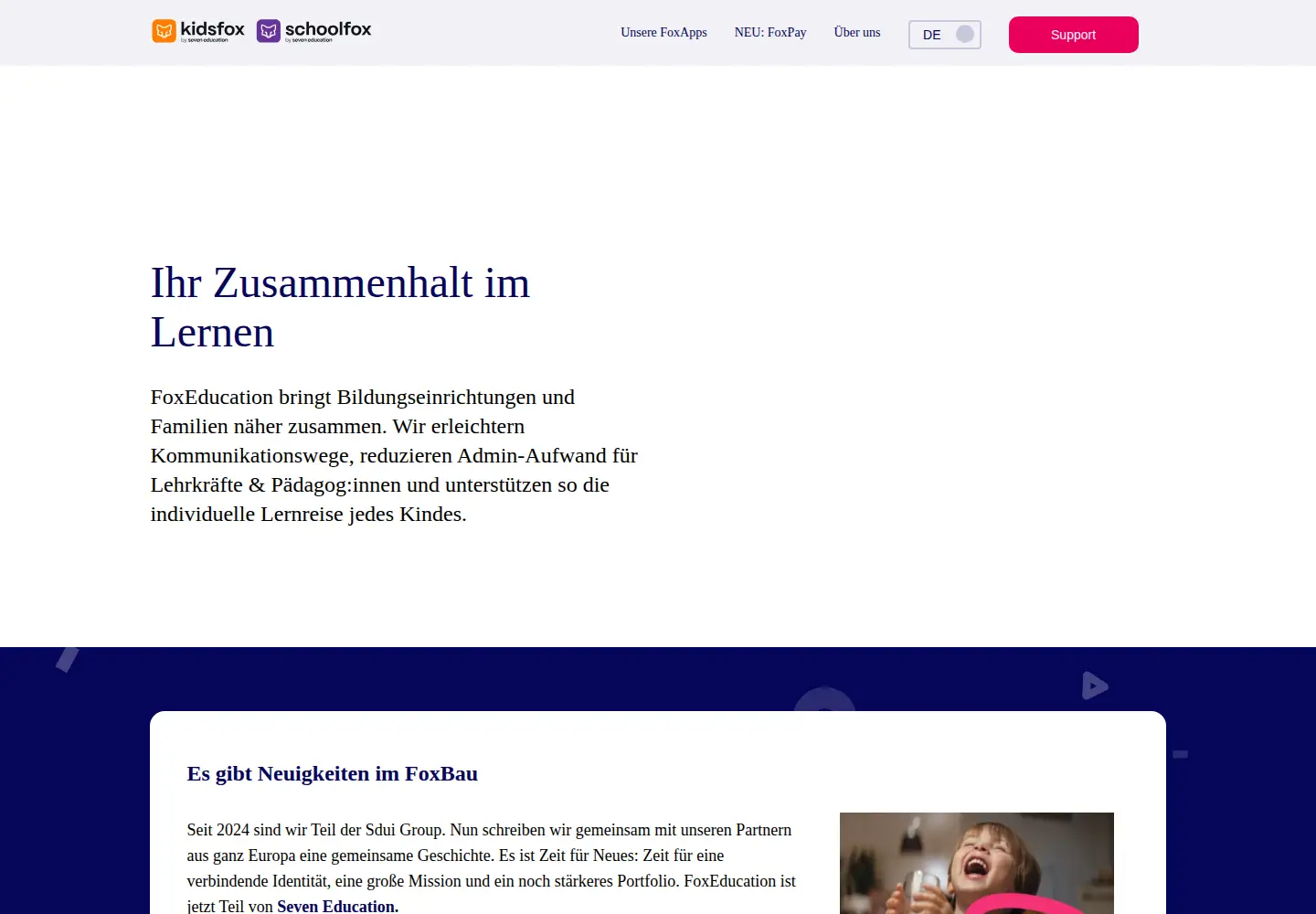This screenshot has width=1316, height=914.
Task: Open the NEU: FoxPay menu item
Action: pyautogui.click(x=770, y=32)
